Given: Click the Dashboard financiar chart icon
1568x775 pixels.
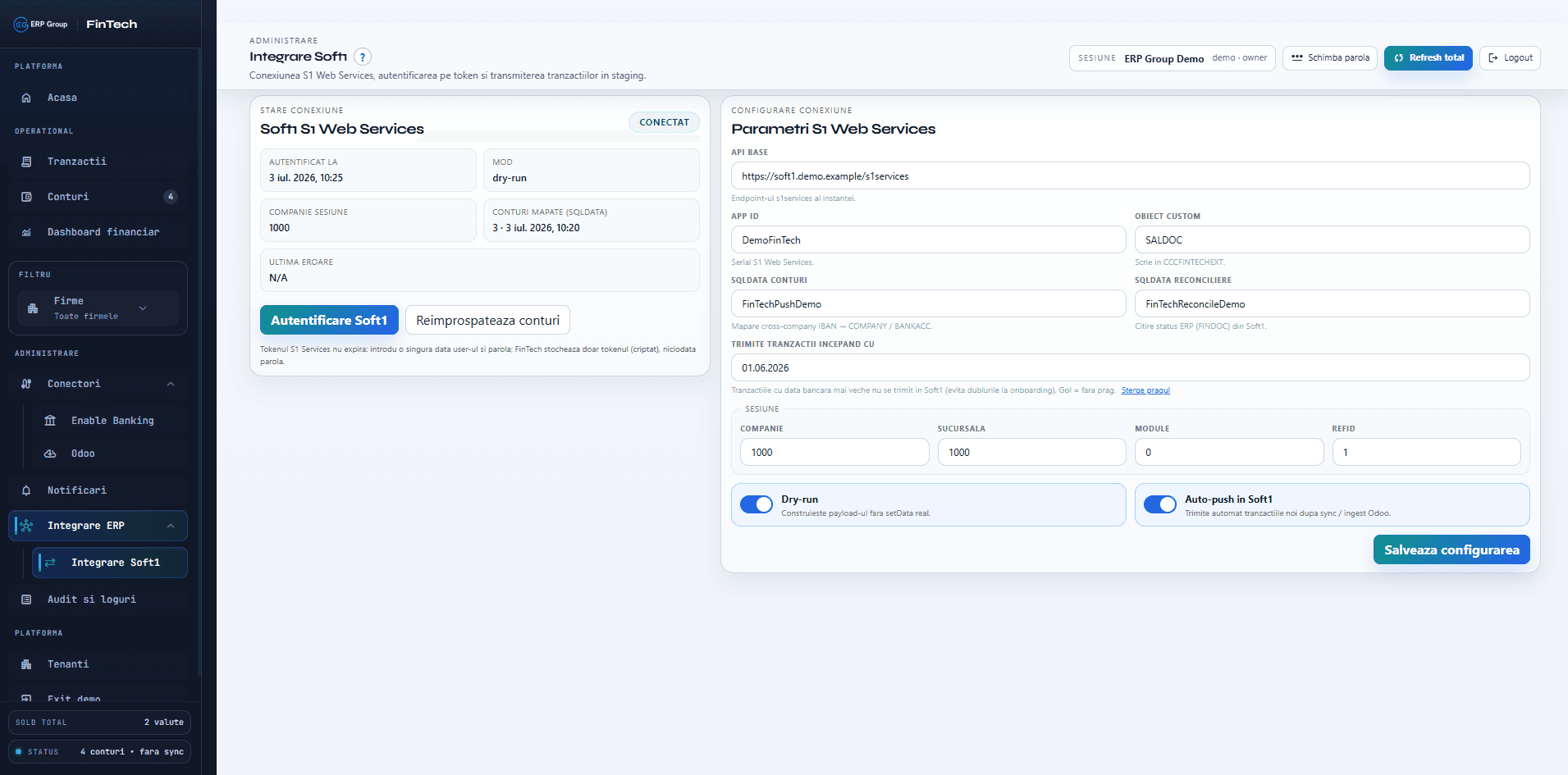Looking at the screenshot, I should pyautogui.click(x=26, y=232).
